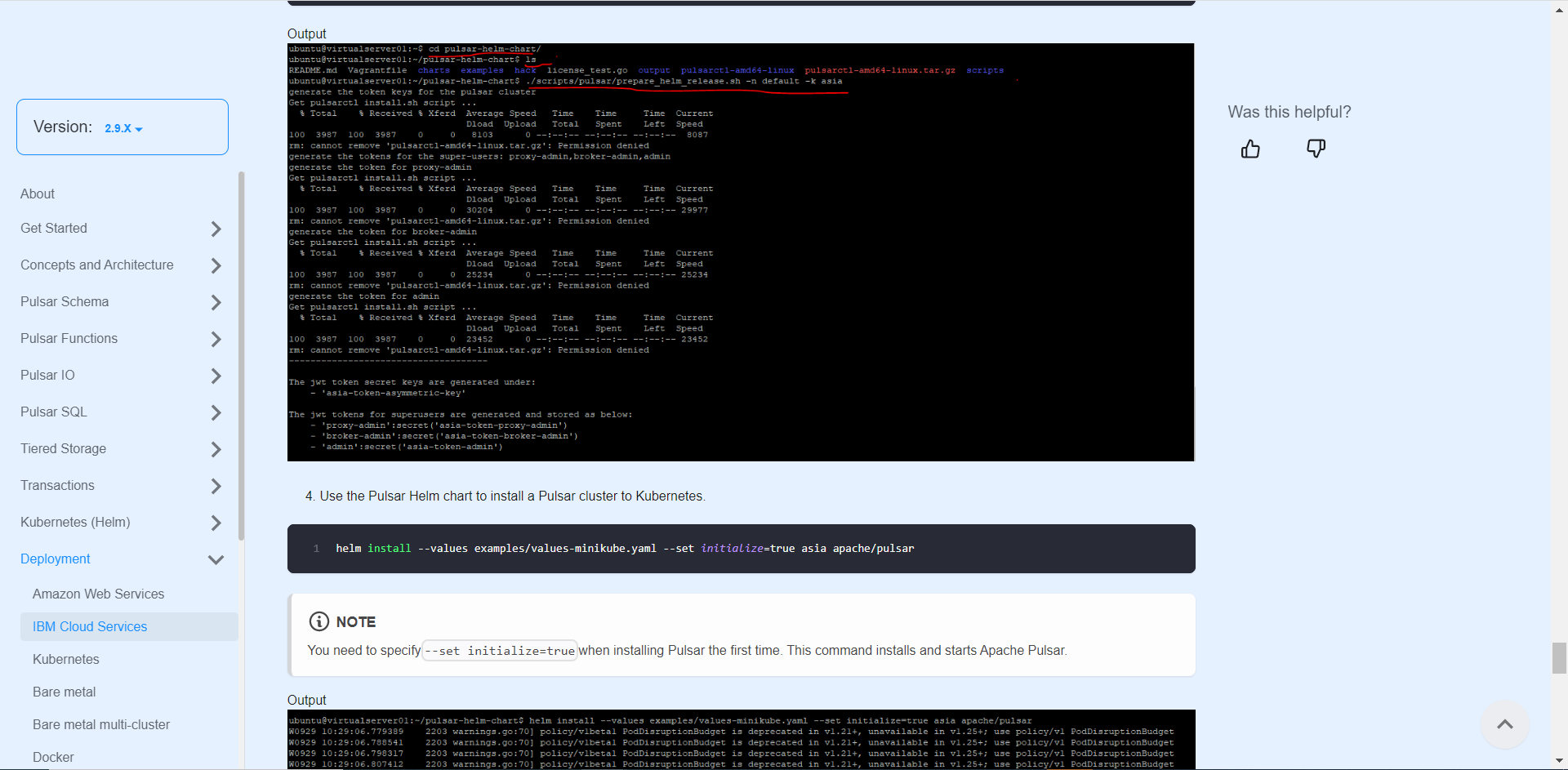Open Bare metal multi-cluster page

tap(101, 724)
